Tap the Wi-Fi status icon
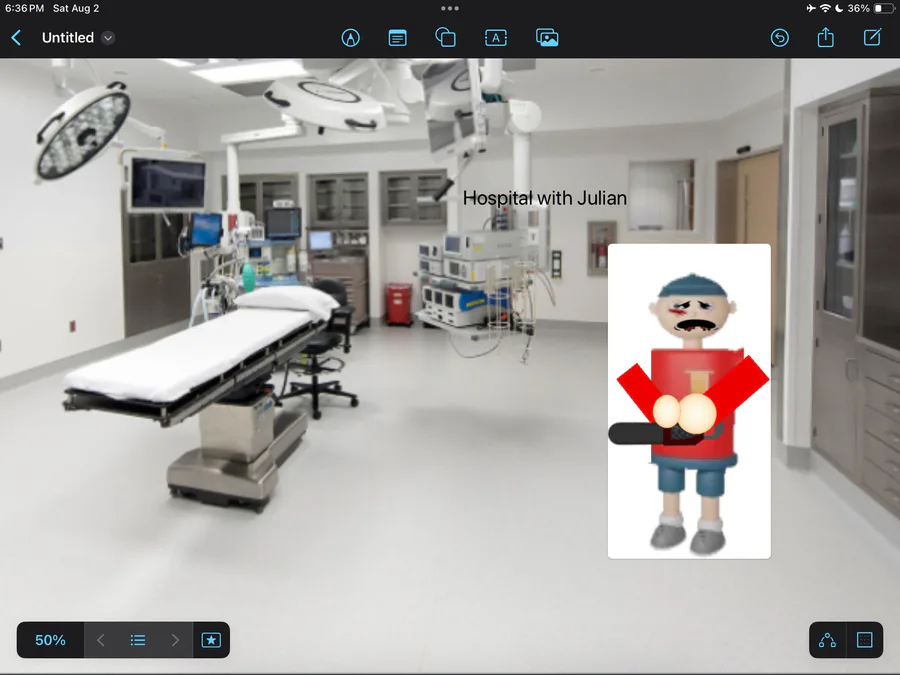 [825, 9]
